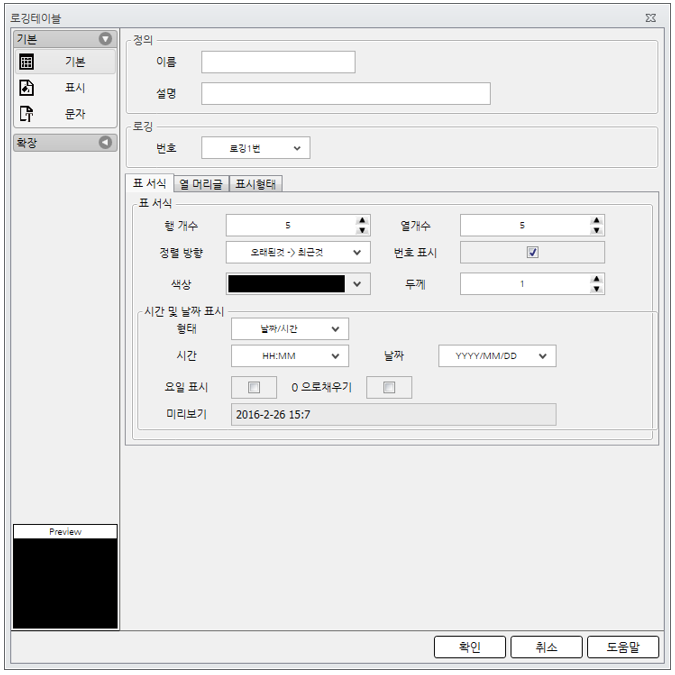Open the 표시 display icon in sidebar
This screenshot has width=675, height=675.
click(x=27, y=88)
